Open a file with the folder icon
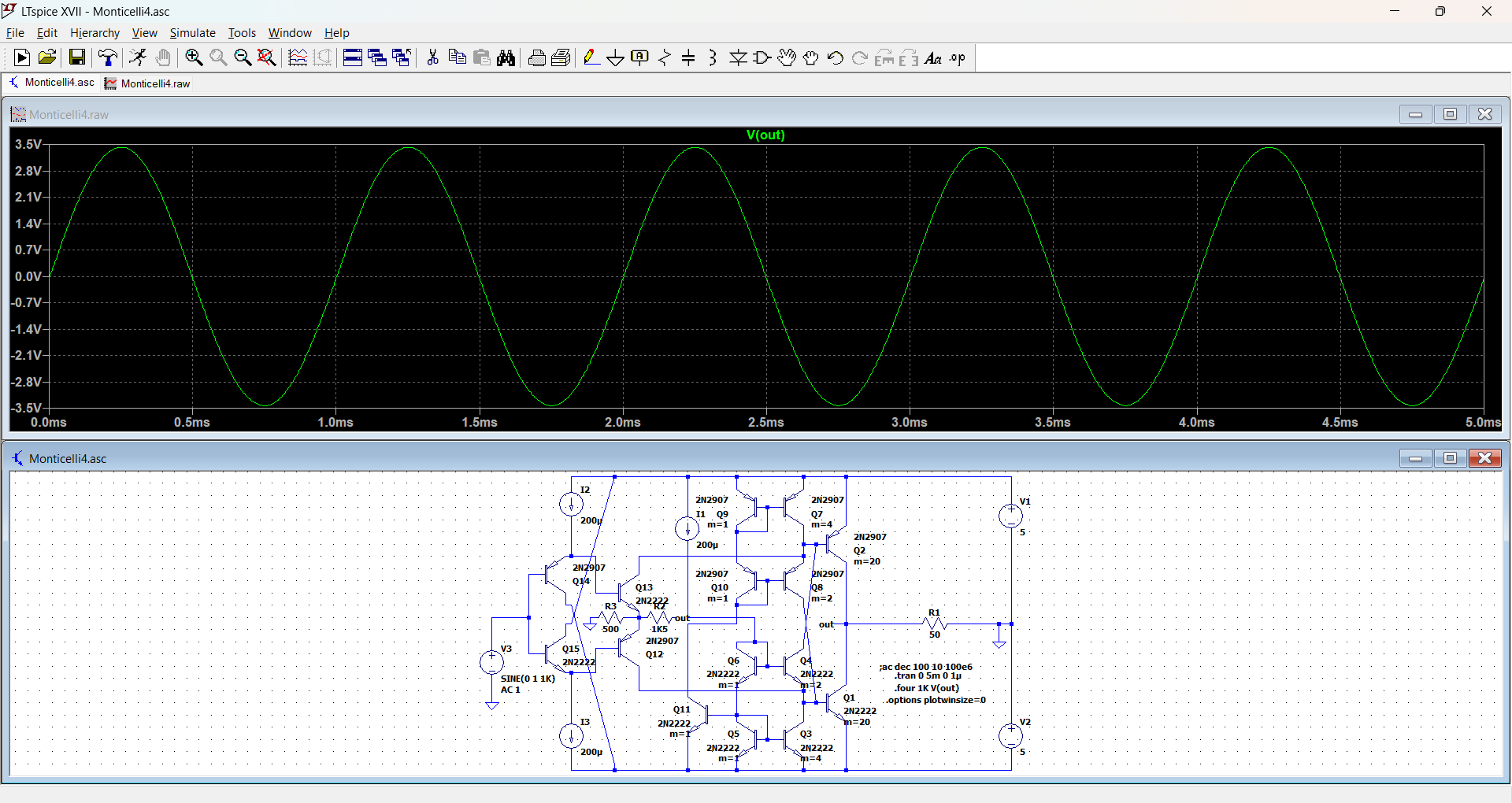Image resolution: width=1512 pixels, height=803 pixels. tap(46, 57)
